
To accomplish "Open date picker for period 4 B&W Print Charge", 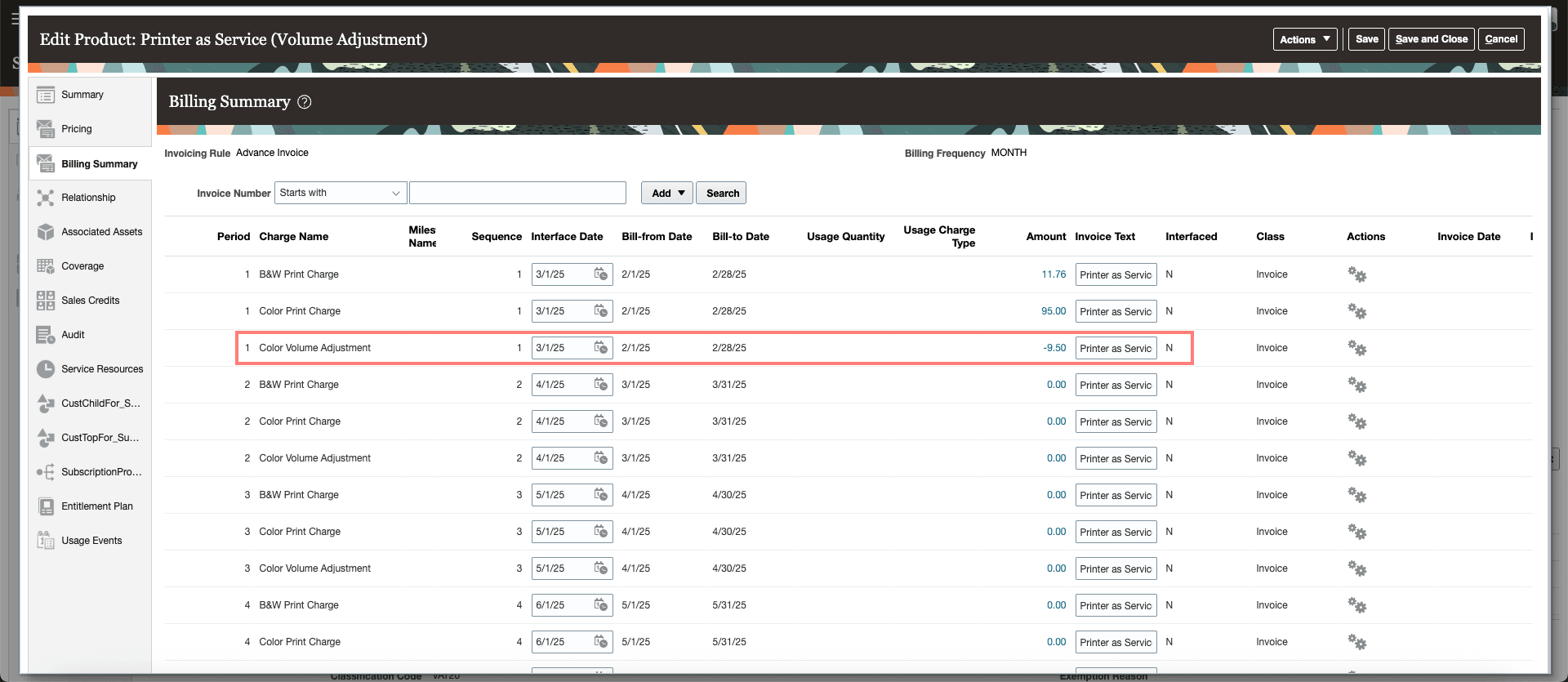I will click(601, 605).
